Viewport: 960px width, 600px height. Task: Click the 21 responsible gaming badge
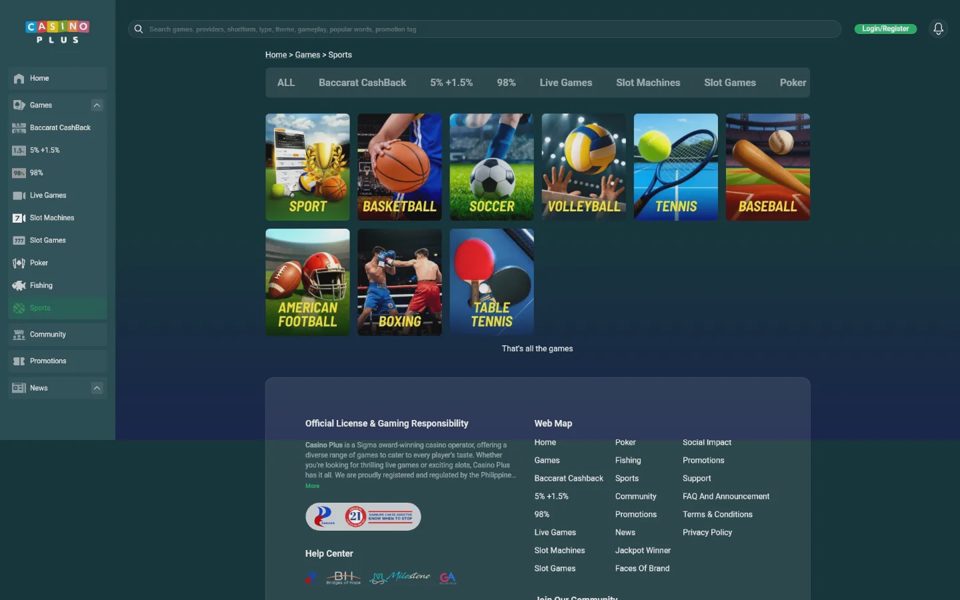[380, 517]
